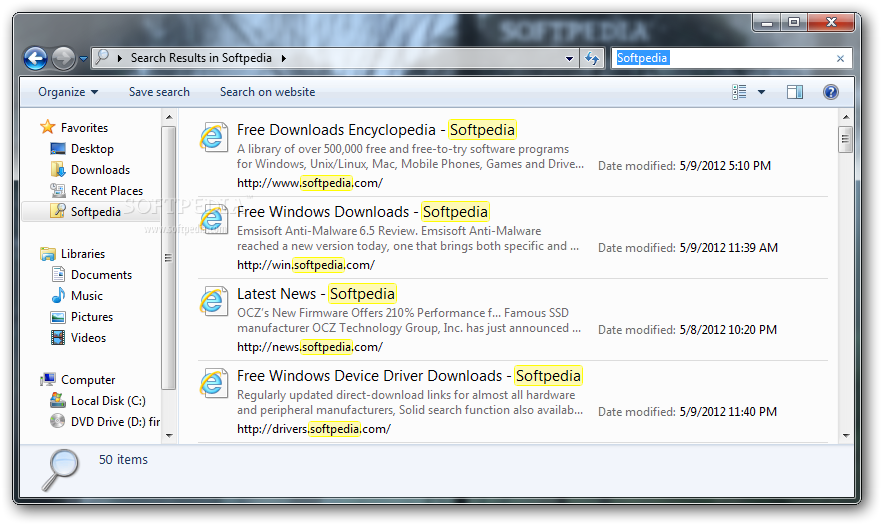This screenshot has width=882, height=525.
Task: Click the results list scrollbar thumb
Action: 845,140
